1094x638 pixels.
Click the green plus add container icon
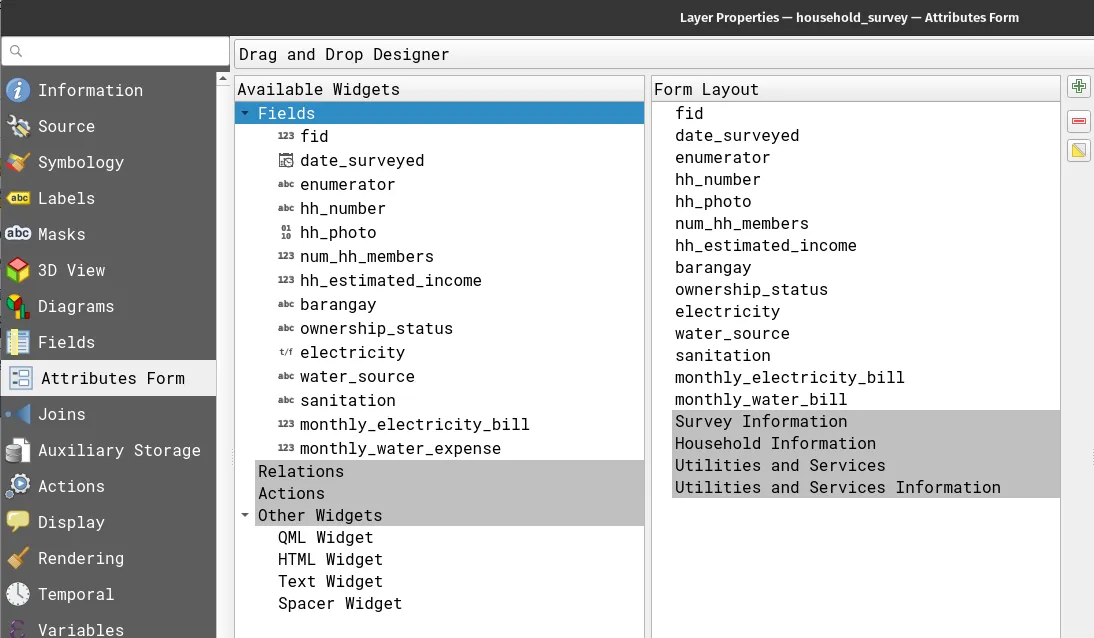1078,87
